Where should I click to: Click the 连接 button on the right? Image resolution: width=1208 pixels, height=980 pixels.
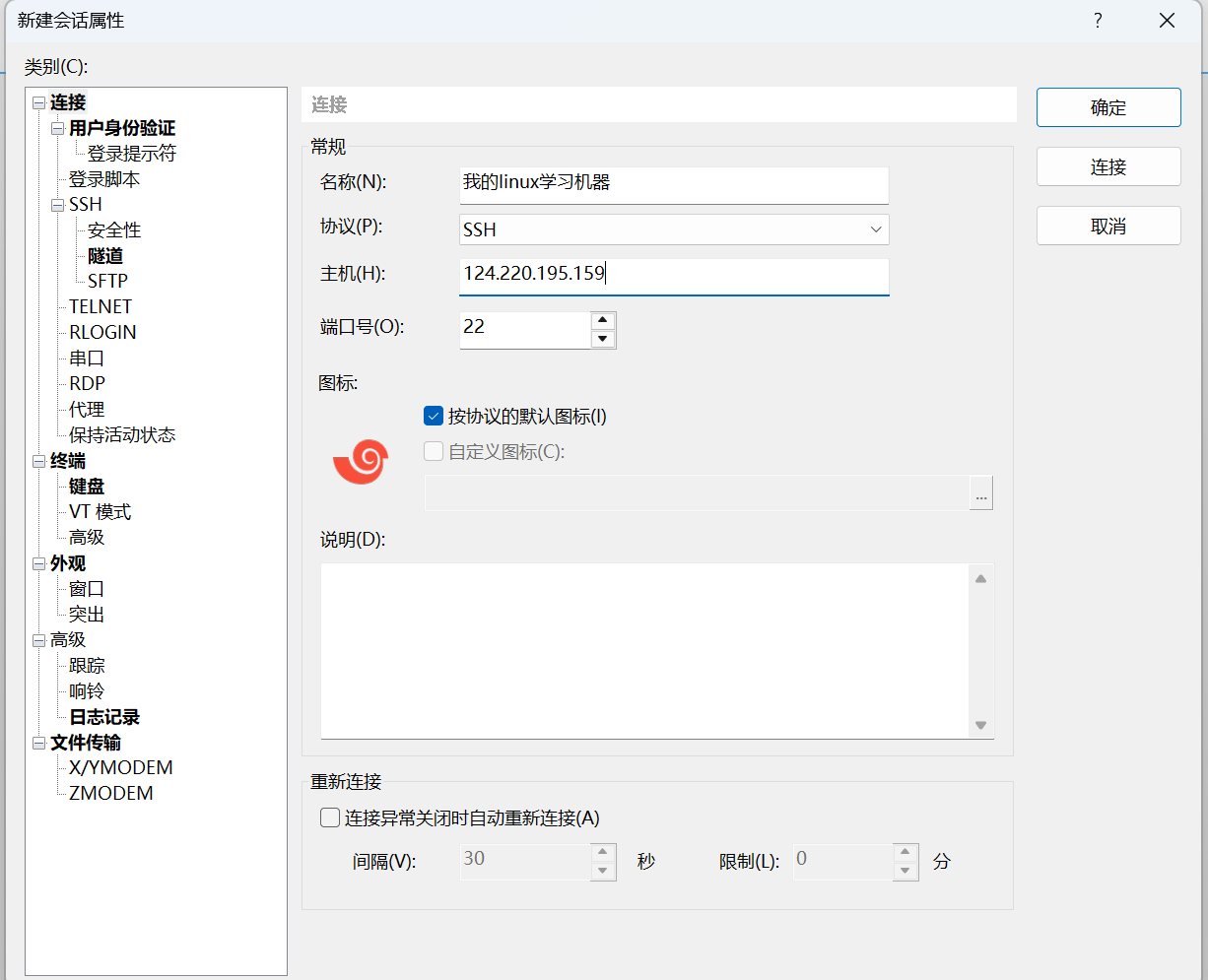(1108, 166)
